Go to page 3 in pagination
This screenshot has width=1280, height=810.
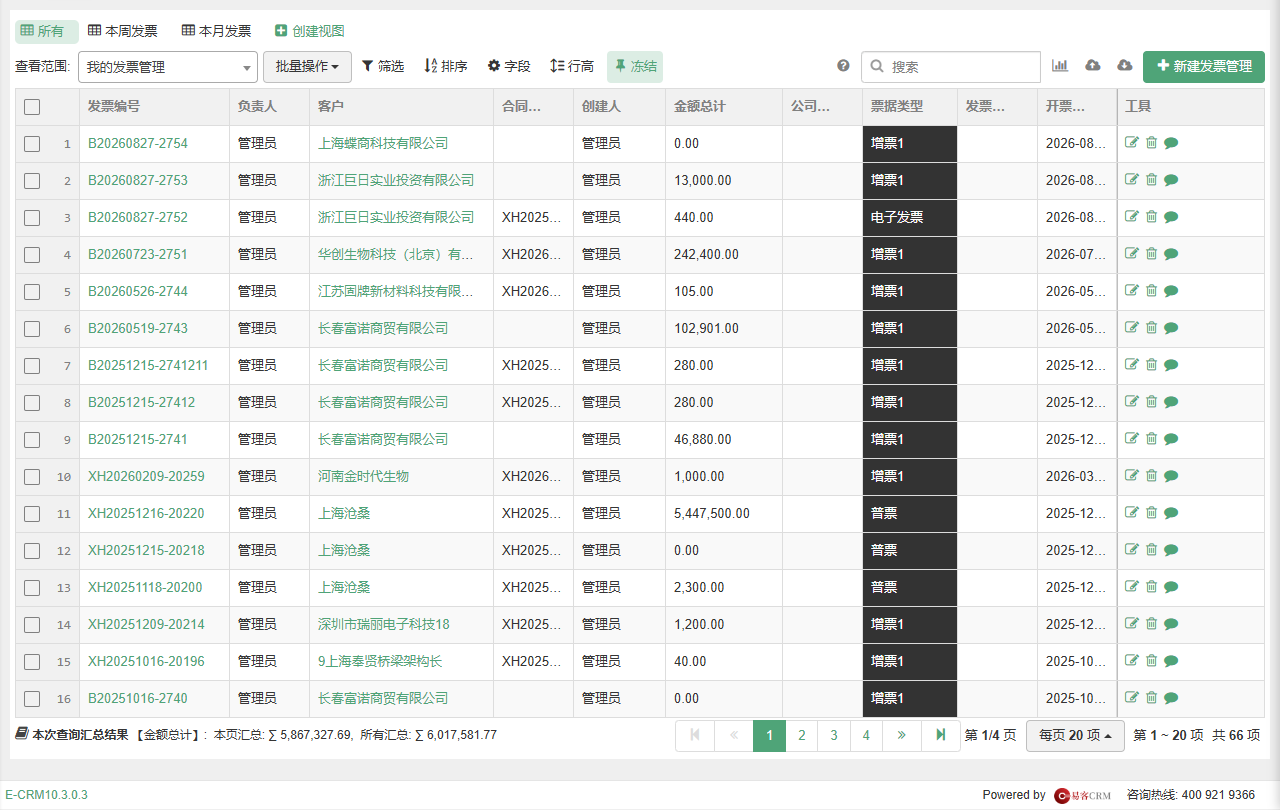834,735
